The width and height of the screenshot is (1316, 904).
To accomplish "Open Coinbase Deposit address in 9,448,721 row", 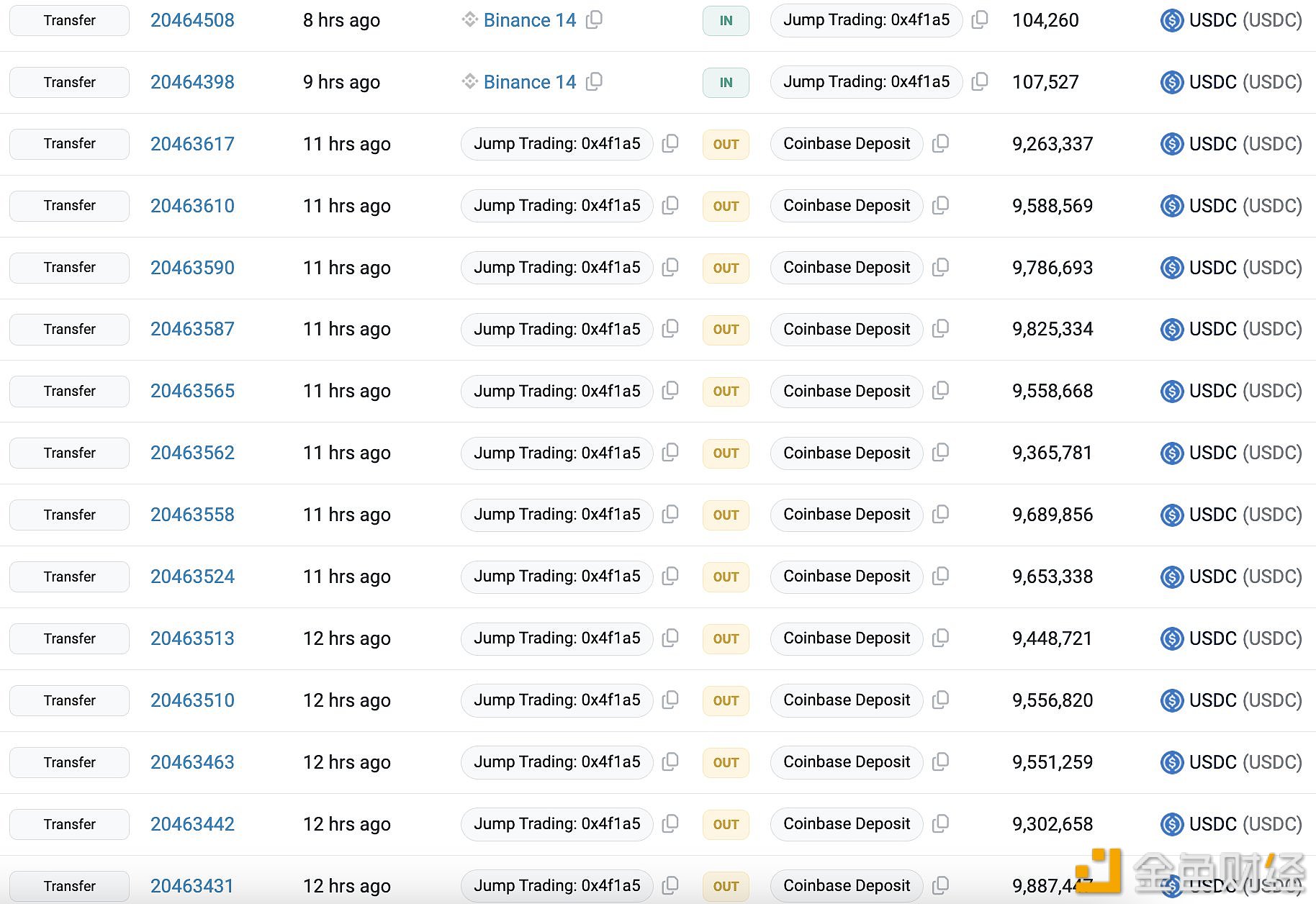I will (847, 638).
